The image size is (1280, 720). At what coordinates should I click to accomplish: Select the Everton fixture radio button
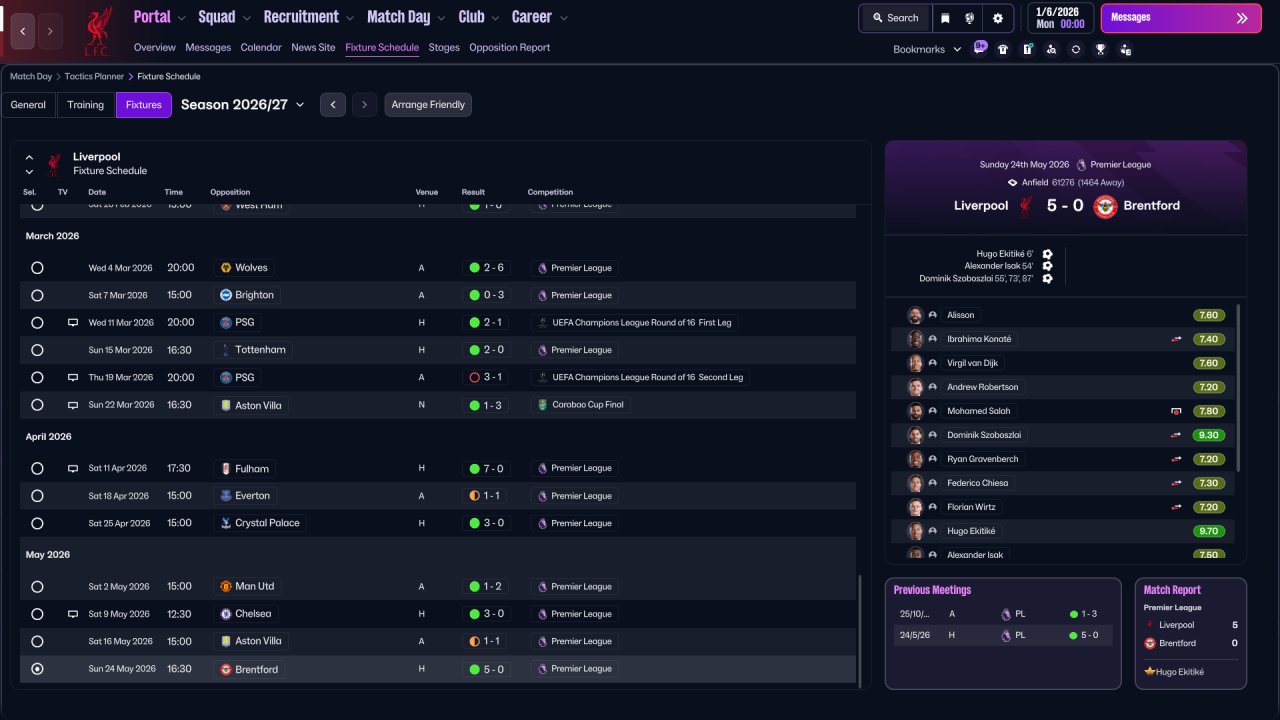(37, 496)
